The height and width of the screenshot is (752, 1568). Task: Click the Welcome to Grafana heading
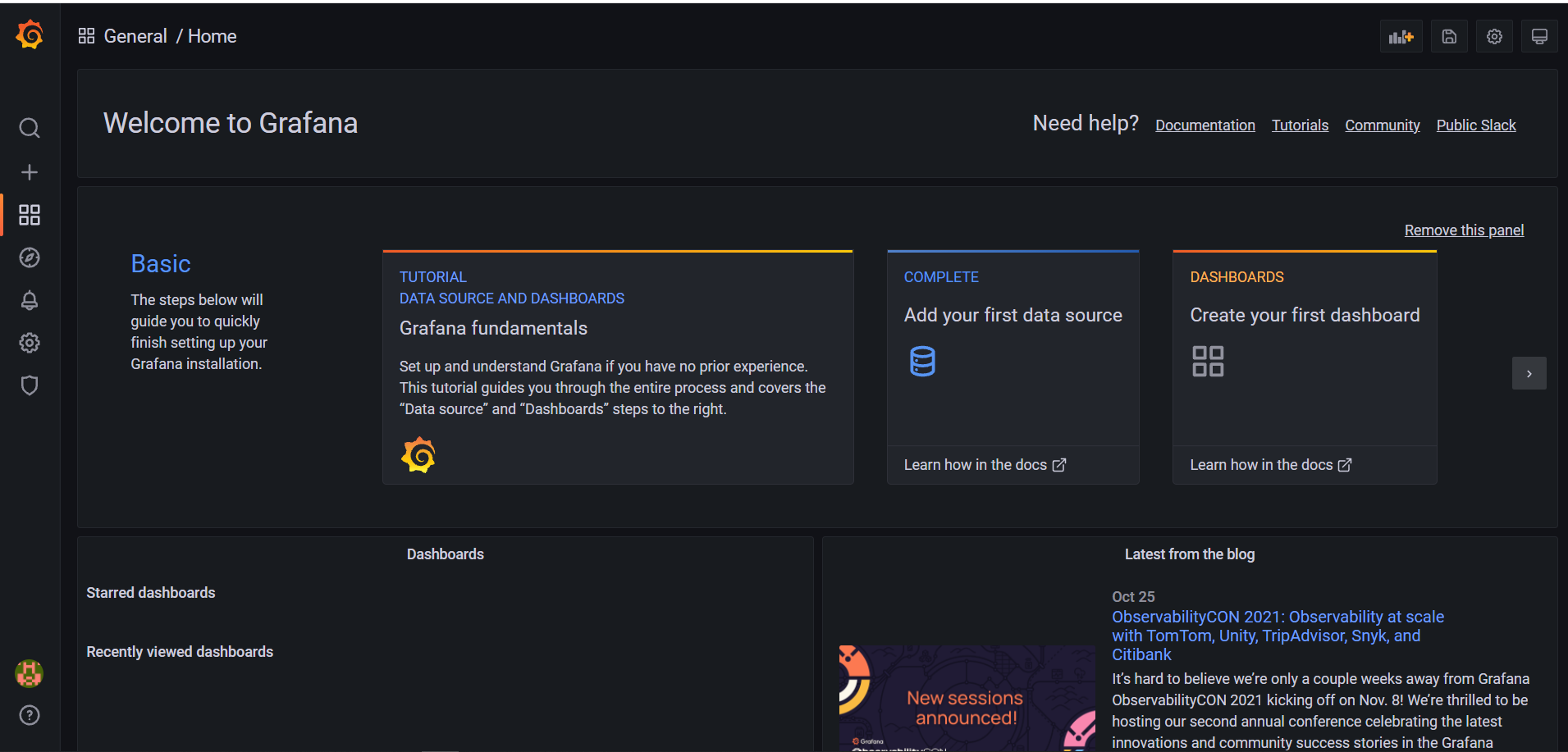click(231, 123)
